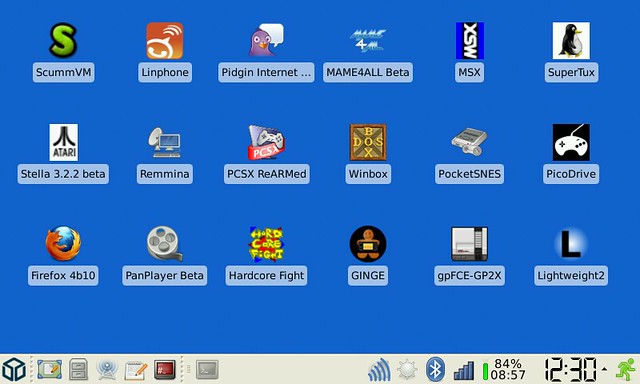
Task: Select the Remmina remote desktop icon
Action: point(165,142)
